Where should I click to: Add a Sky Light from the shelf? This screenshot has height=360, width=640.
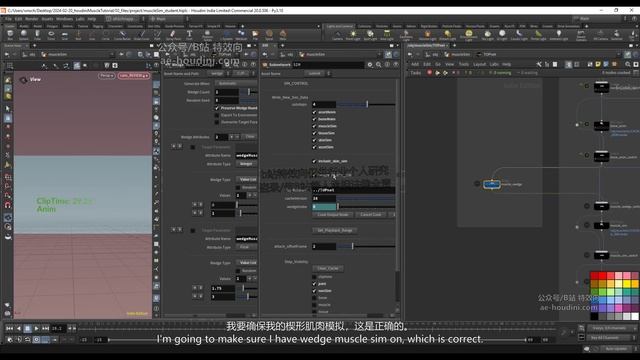487,35
